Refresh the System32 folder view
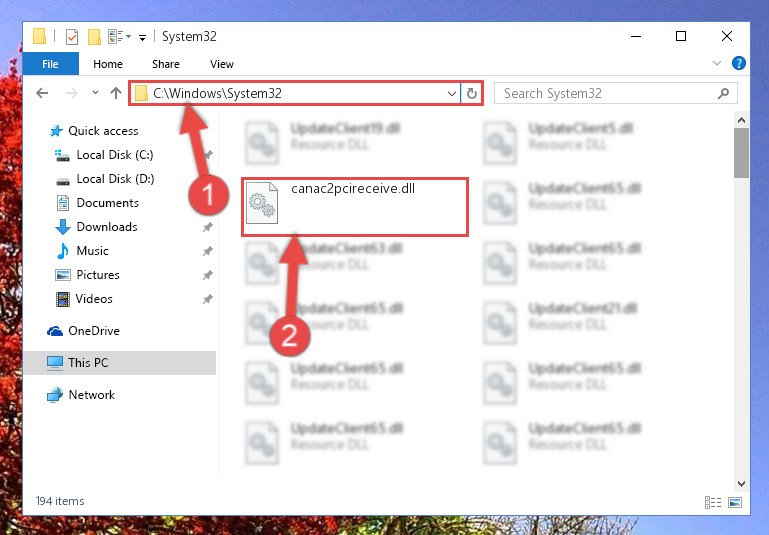 pyautogui.click(x=472, y=93)
